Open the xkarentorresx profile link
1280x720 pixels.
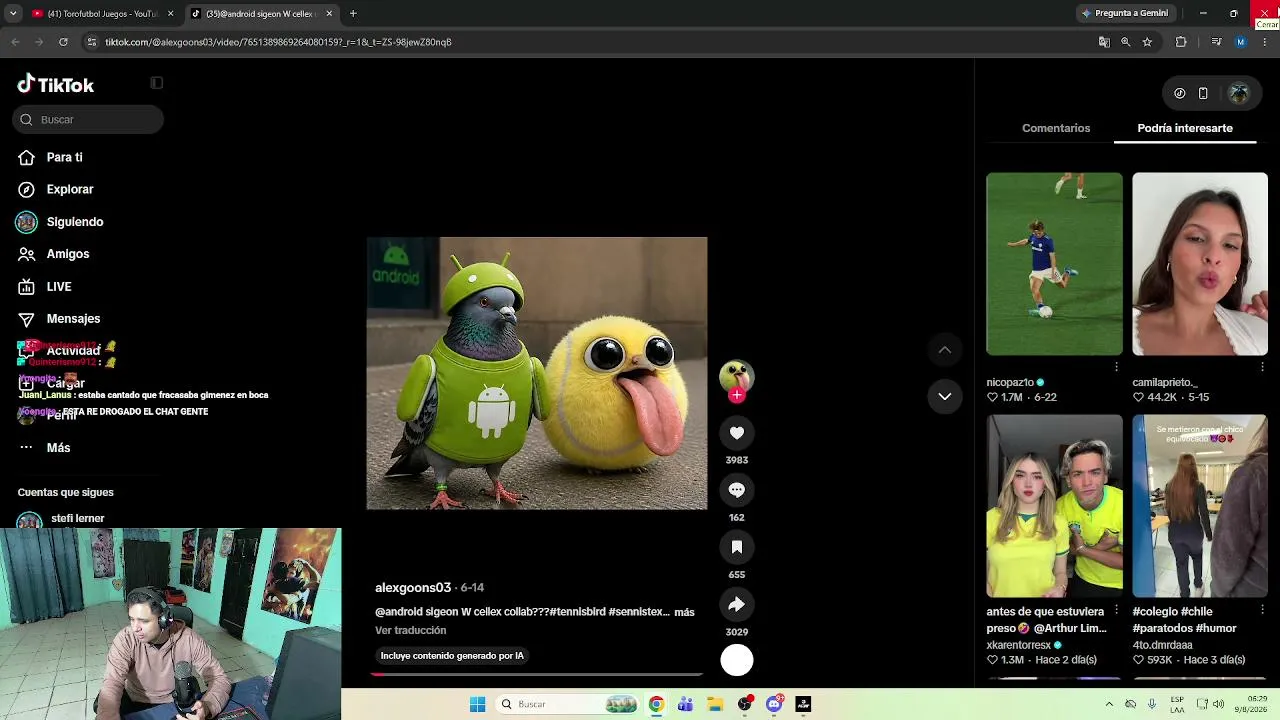(x=1018, y=646)
